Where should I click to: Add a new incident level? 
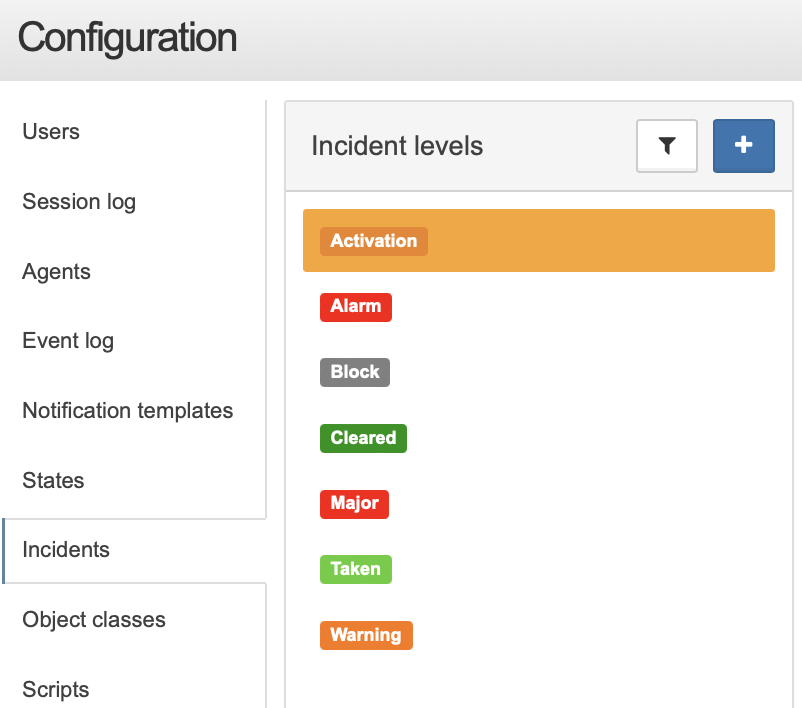click(x=744, y=146)
